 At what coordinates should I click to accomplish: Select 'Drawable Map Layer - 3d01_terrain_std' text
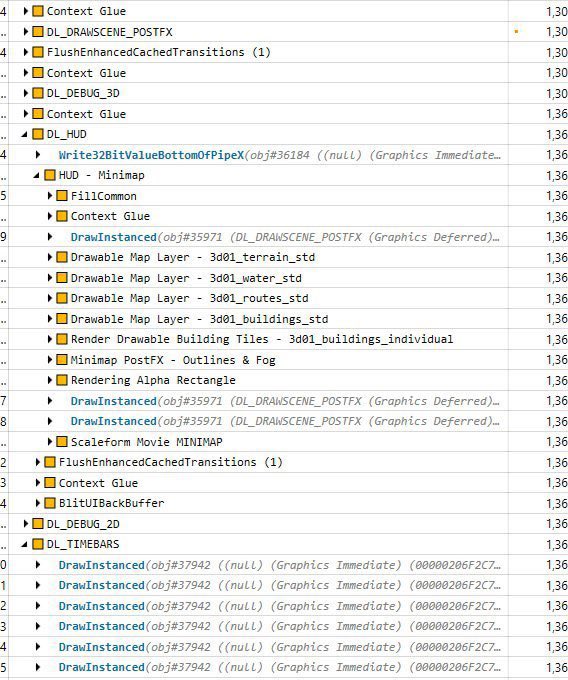coord(193,258)
